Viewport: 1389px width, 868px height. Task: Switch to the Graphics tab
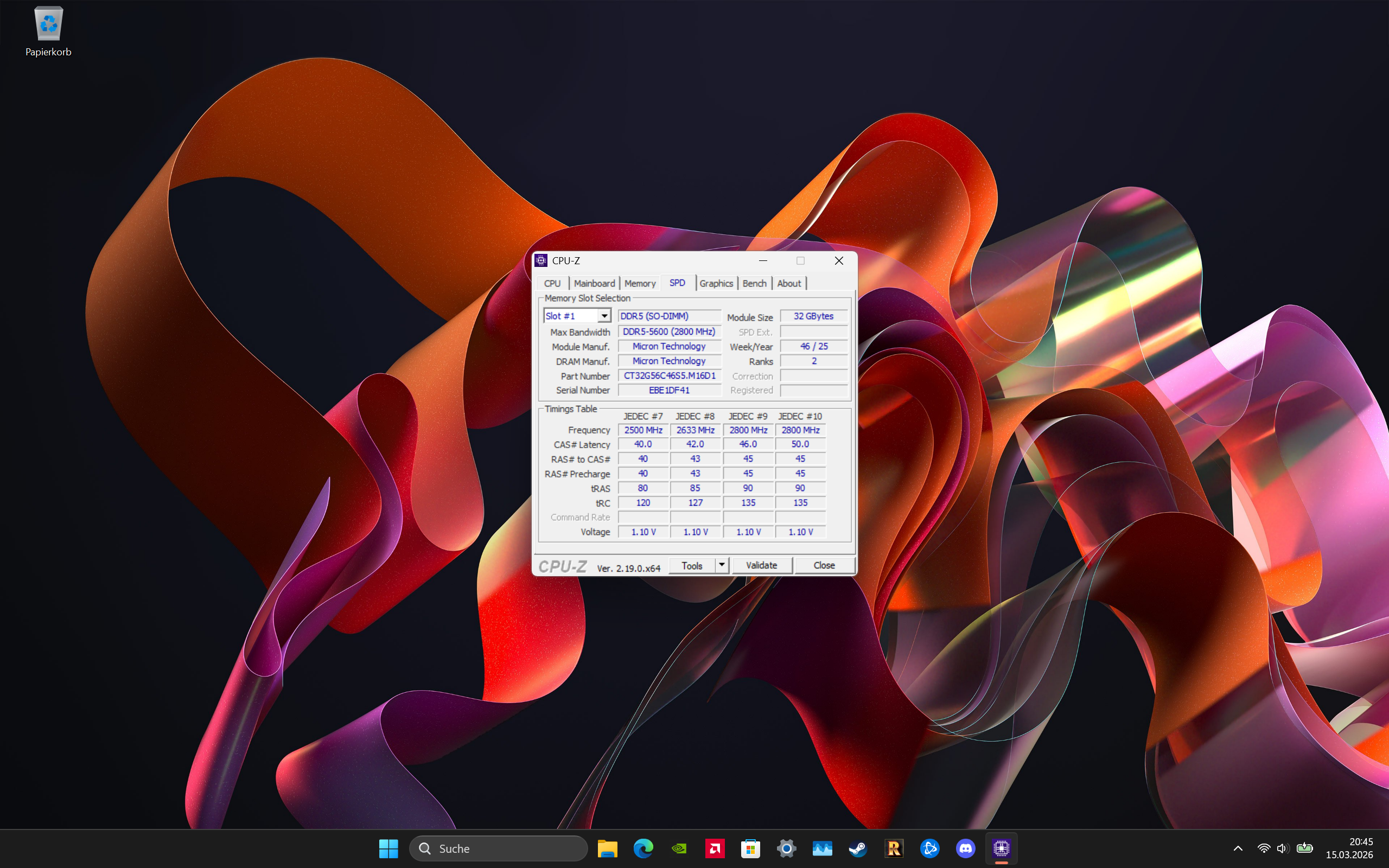pyautogui.click(x=716, y=283)
